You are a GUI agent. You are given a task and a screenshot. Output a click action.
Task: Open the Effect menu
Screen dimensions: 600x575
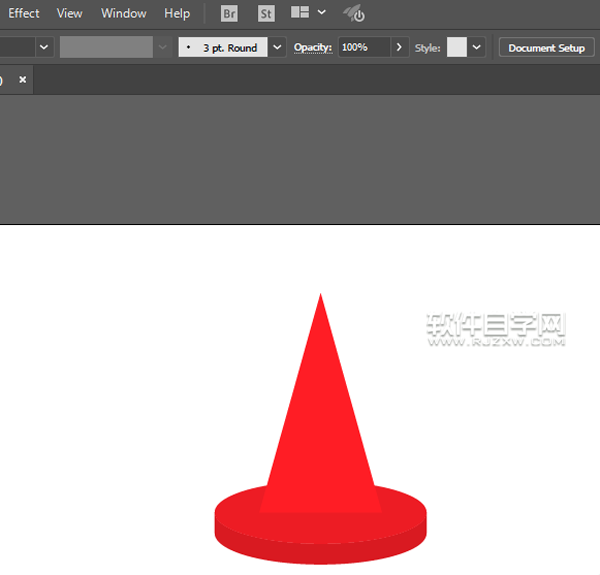click(x=24, y=13)
